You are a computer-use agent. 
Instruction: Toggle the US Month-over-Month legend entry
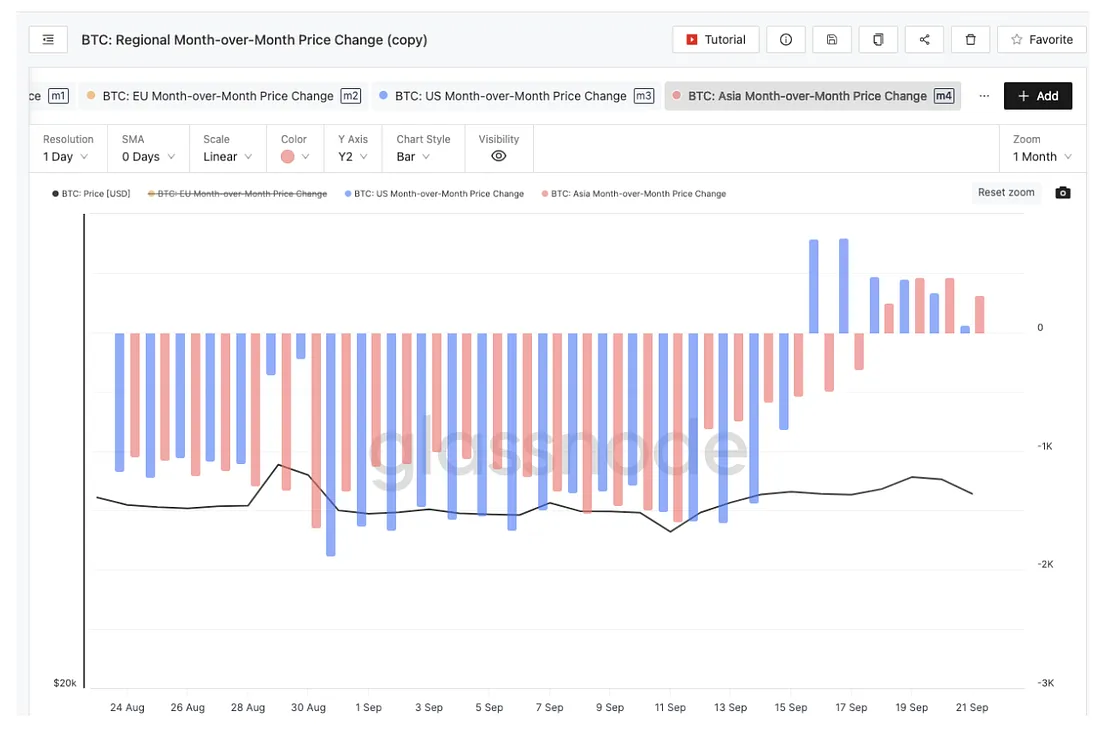coord(434,194)
